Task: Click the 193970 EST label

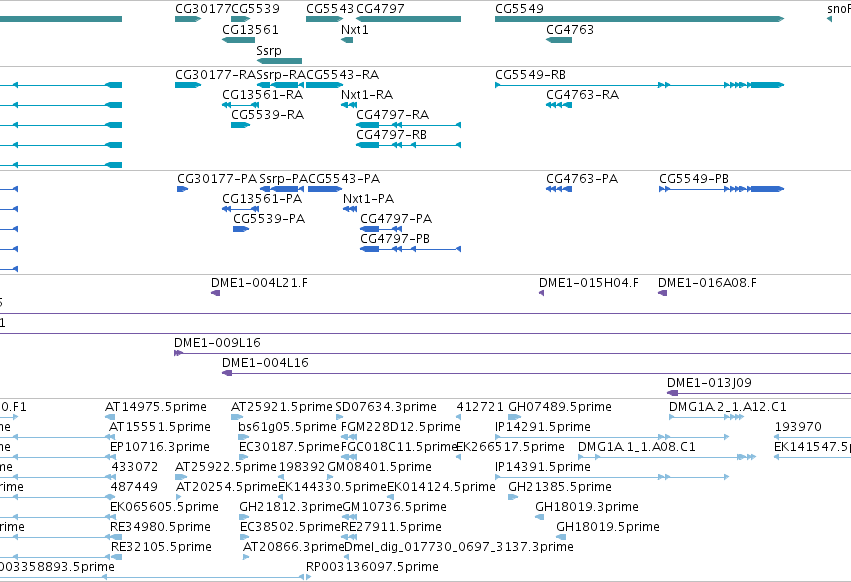Action: click(x=798, y=427)
